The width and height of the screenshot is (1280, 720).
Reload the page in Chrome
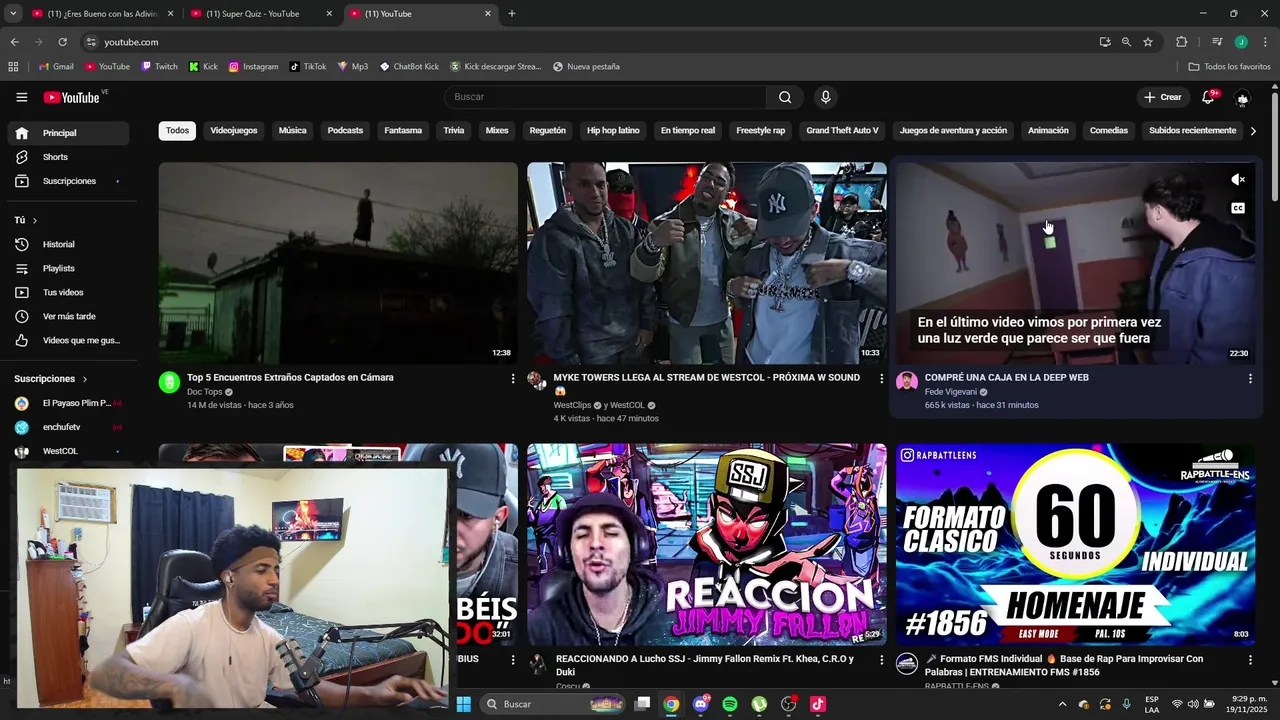pos(62,42)
